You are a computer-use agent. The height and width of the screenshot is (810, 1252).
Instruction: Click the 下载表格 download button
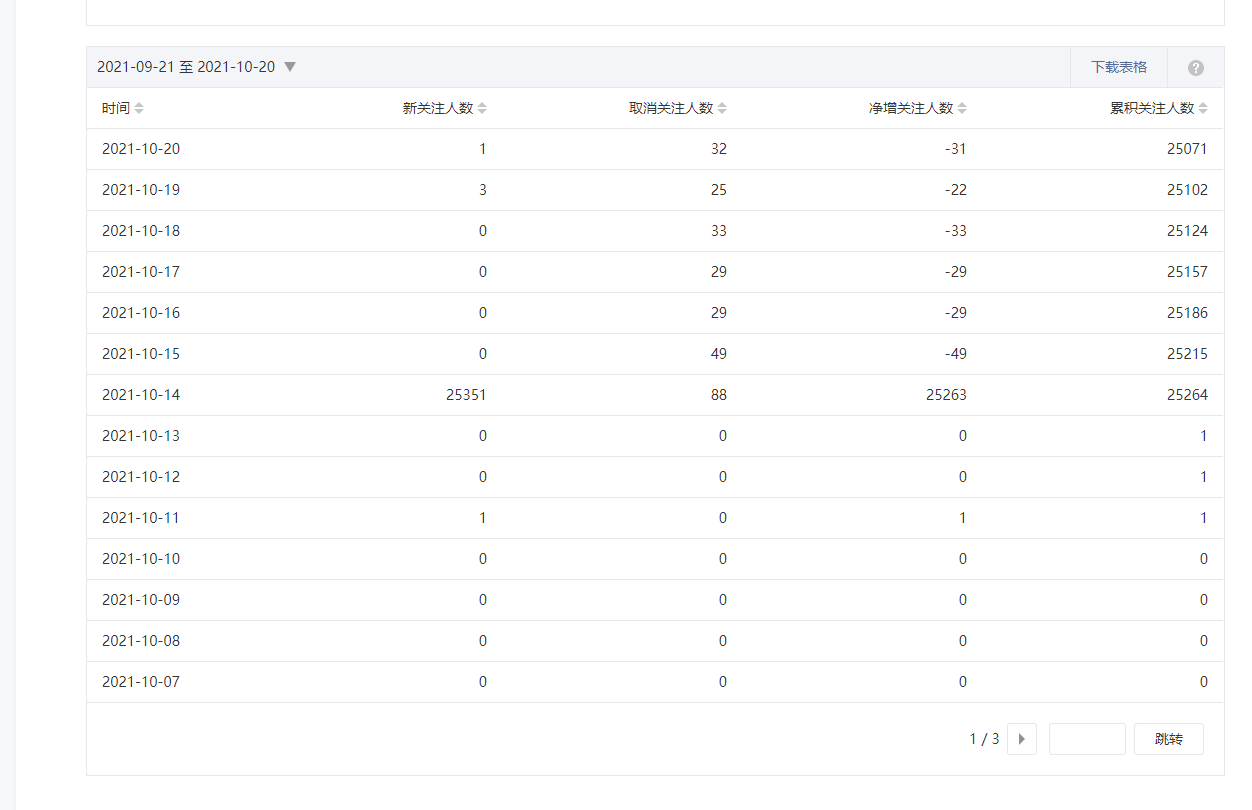[1118, 67]
